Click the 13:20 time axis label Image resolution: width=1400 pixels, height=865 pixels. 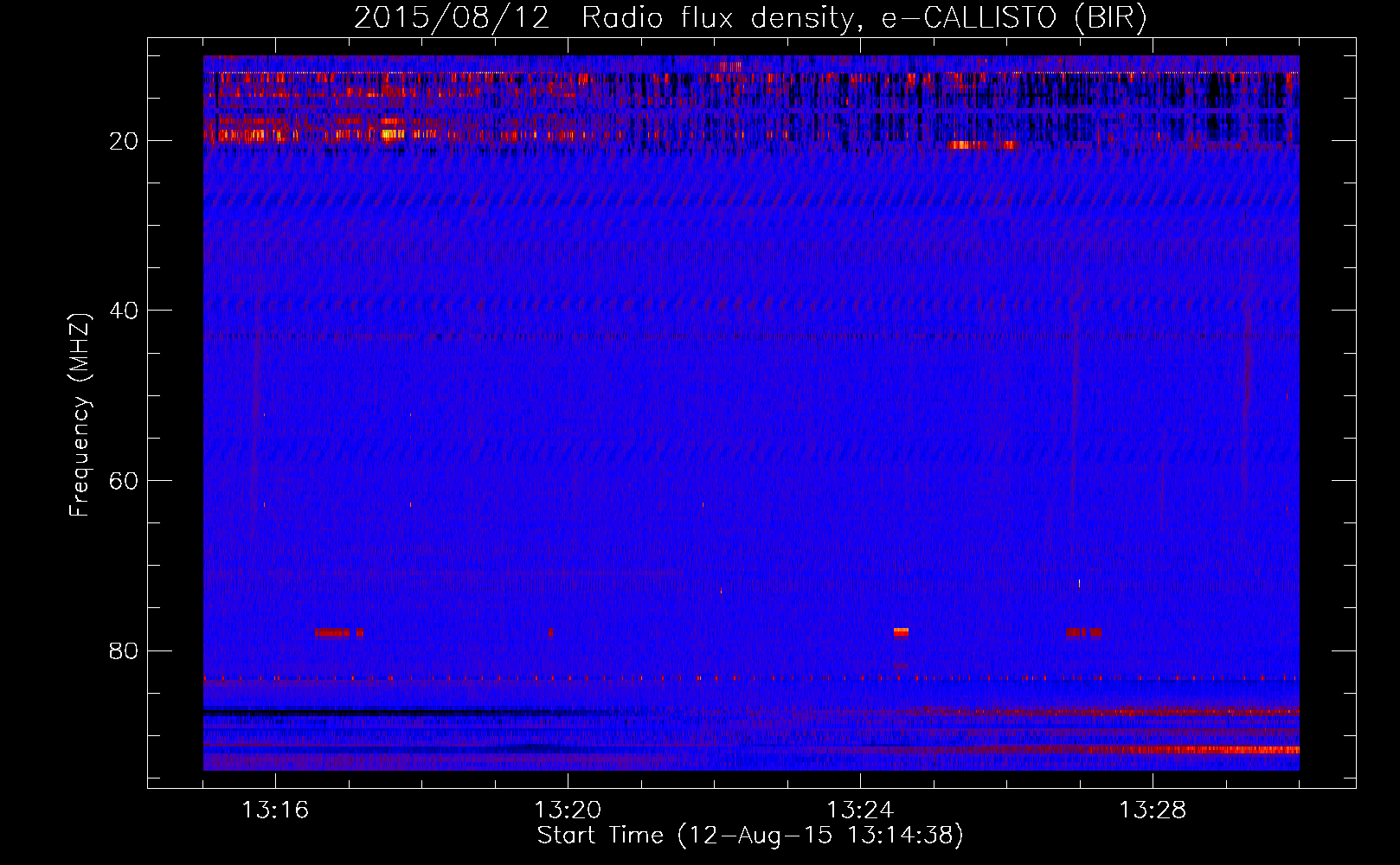[568, 811]
